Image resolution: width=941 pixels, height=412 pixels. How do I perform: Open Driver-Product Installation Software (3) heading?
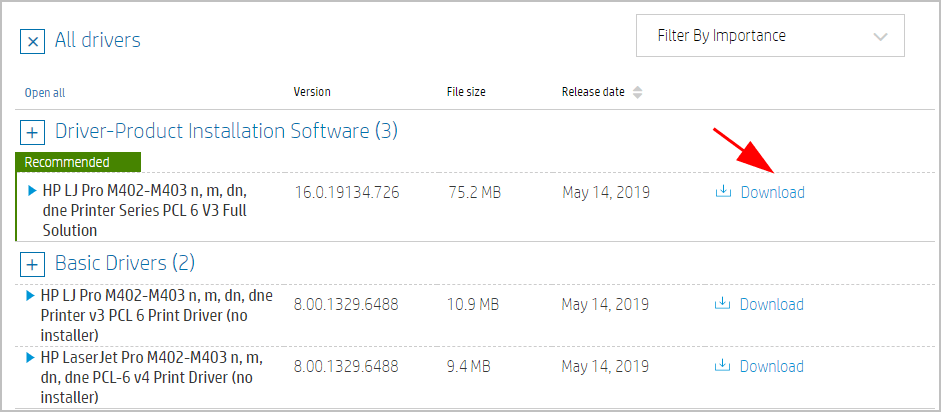tap(226, 131)
